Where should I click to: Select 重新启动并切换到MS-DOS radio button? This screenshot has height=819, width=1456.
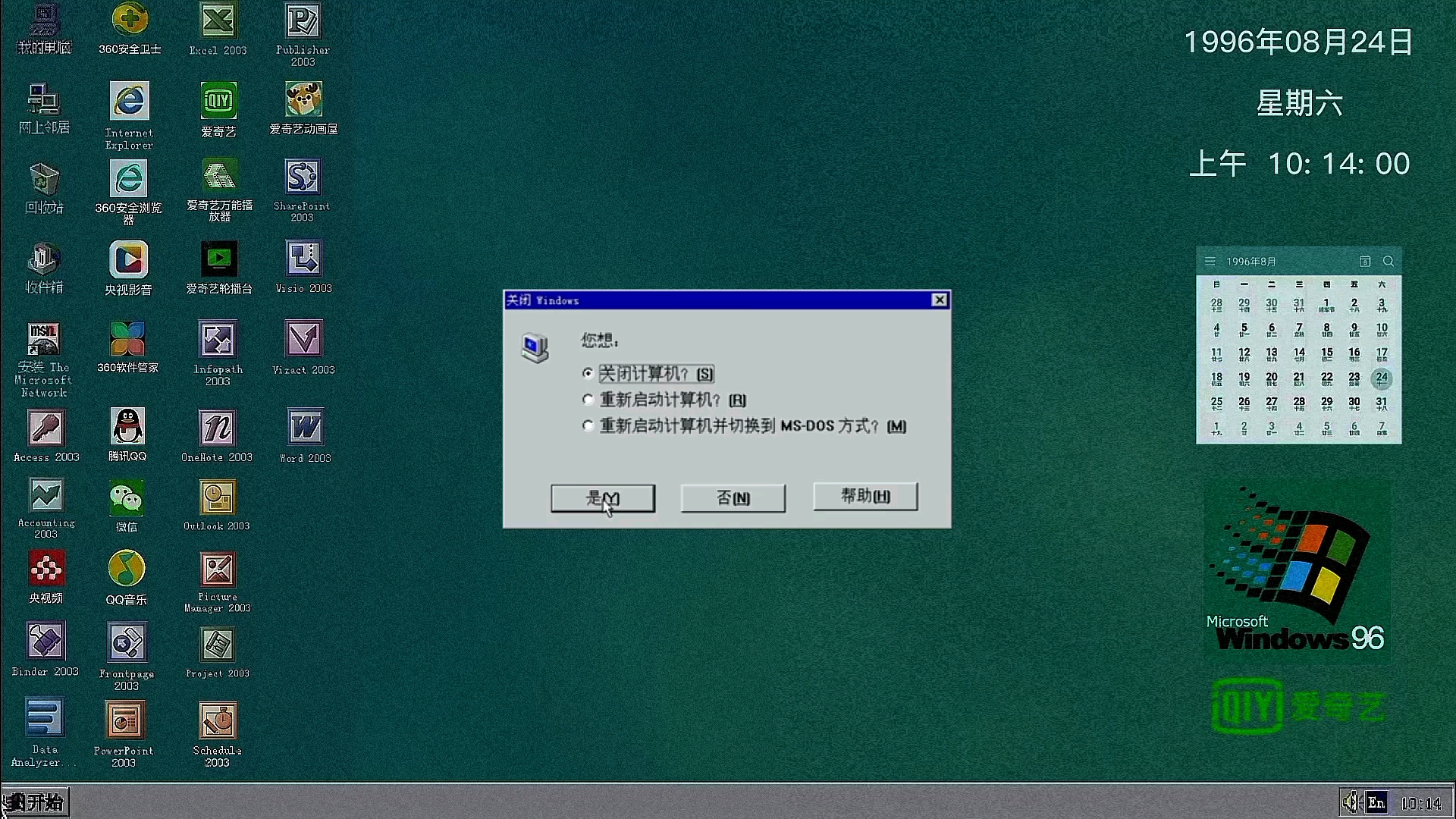pyautogui.click(x=588, y=425)
